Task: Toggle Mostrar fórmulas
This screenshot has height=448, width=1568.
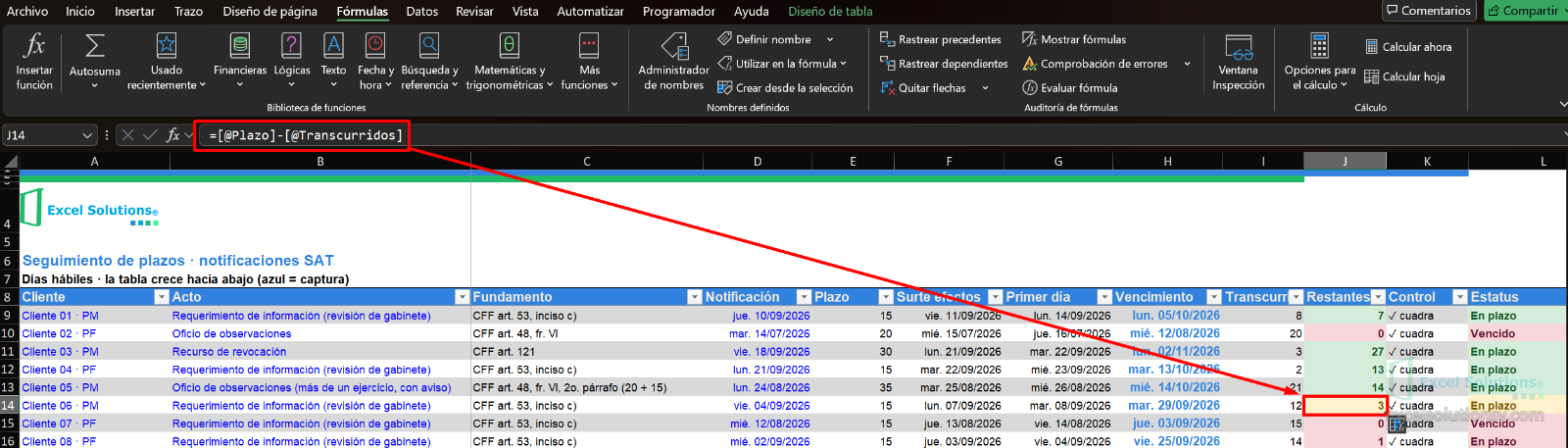Action: click(1074, 39)
